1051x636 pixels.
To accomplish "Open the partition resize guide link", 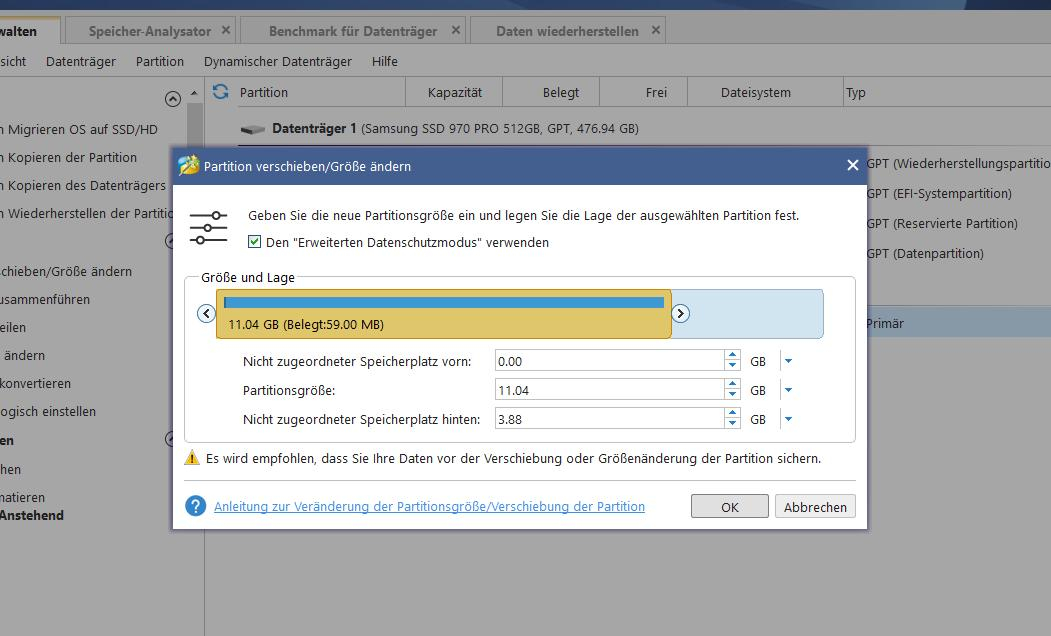I will click(x=428, y=506).
